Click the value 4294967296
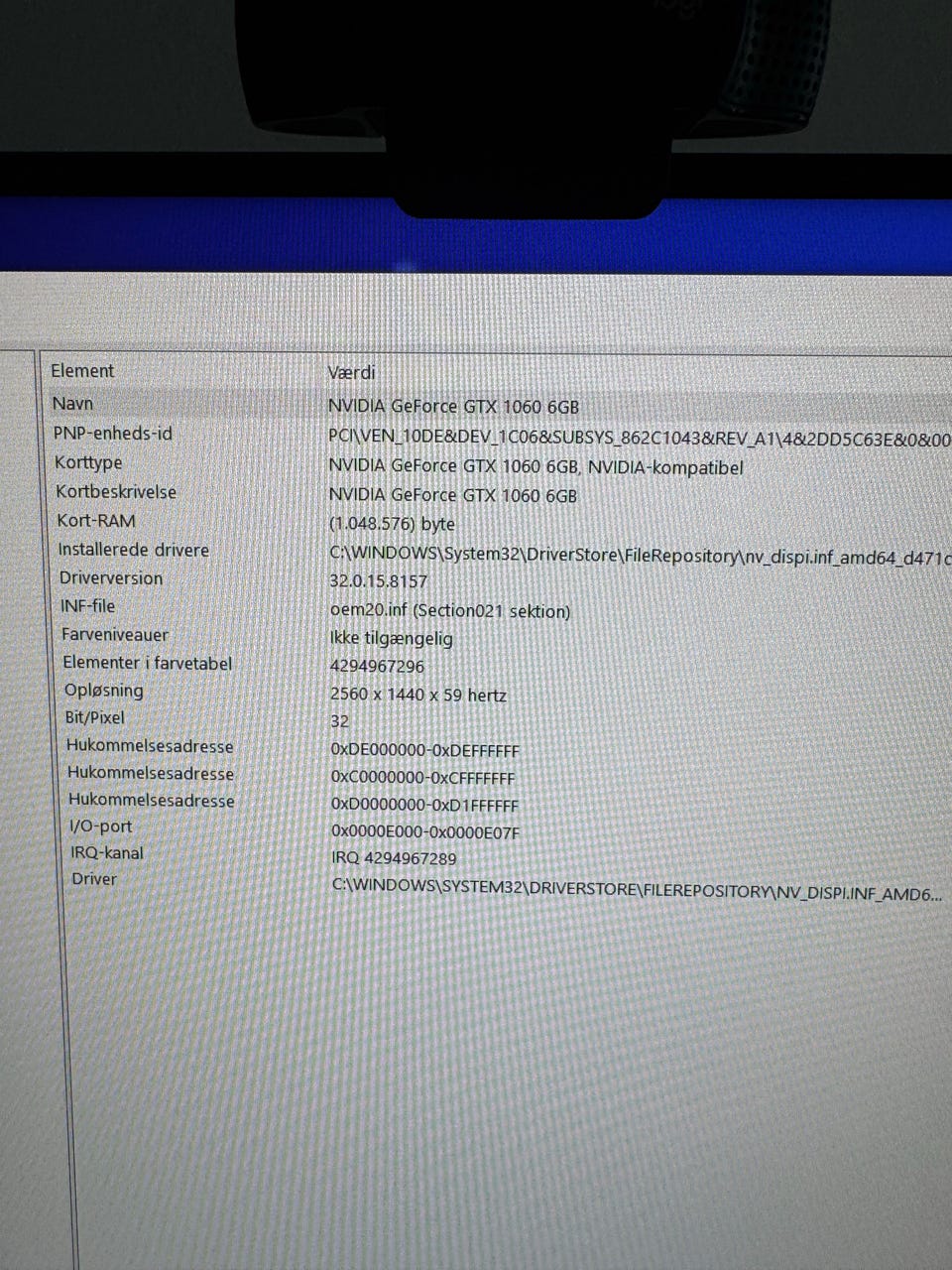952x1270 pixels. coord(377,667)
